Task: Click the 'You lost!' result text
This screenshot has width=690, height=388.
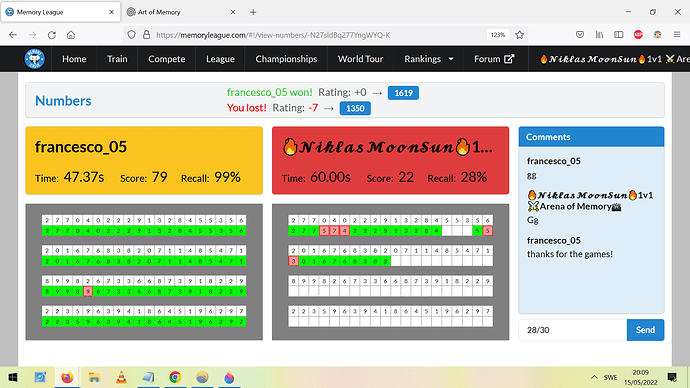Action: point(246,108)
